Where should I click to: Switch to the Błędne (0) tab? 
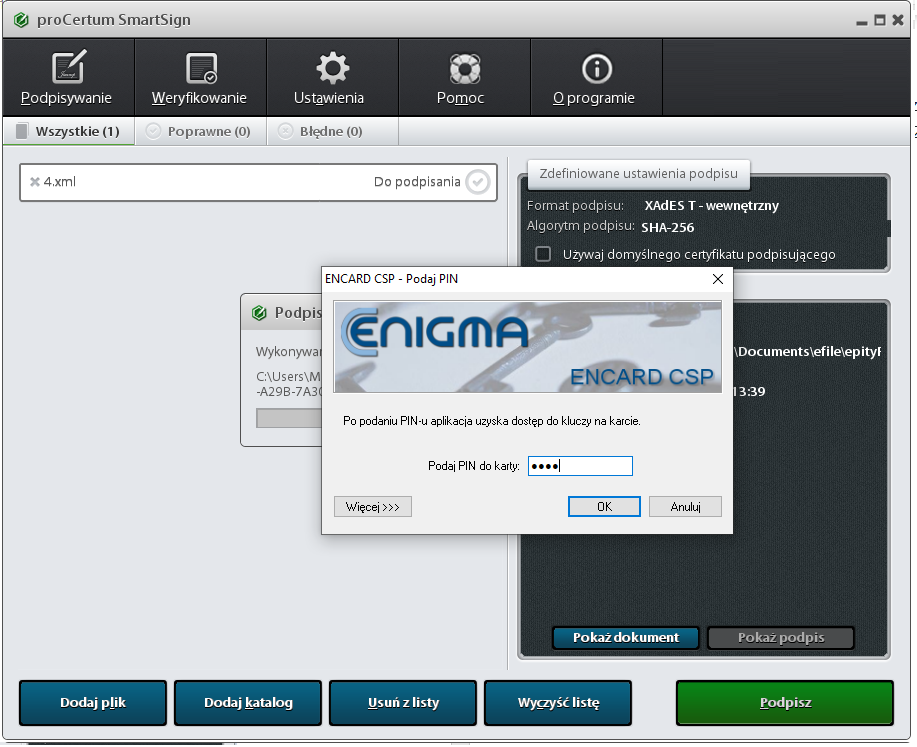(x=332, y=131)
